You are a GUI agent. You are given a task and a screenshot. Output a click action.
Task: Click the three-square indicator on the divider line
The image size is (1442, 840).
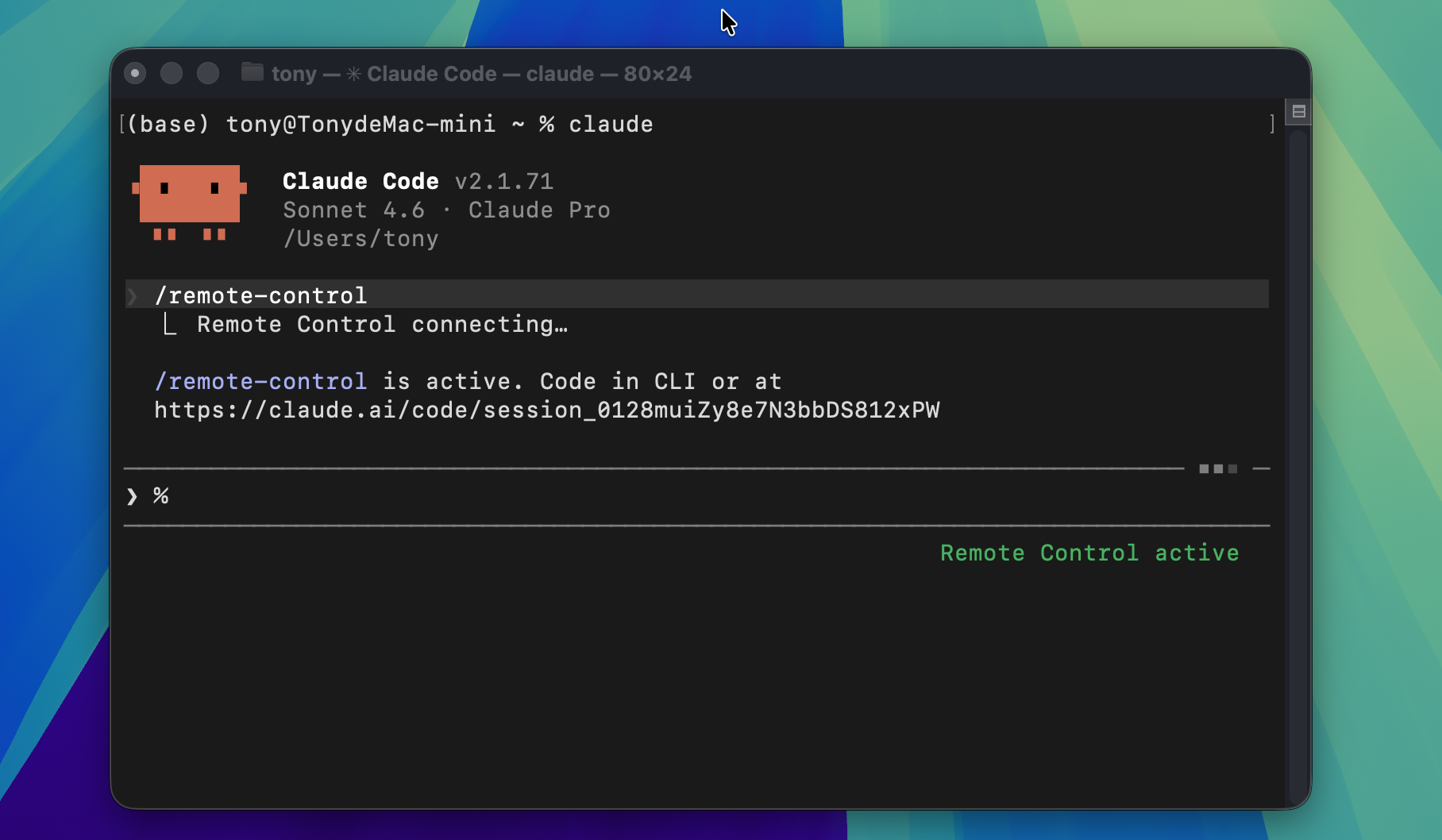coord(1217,469)
